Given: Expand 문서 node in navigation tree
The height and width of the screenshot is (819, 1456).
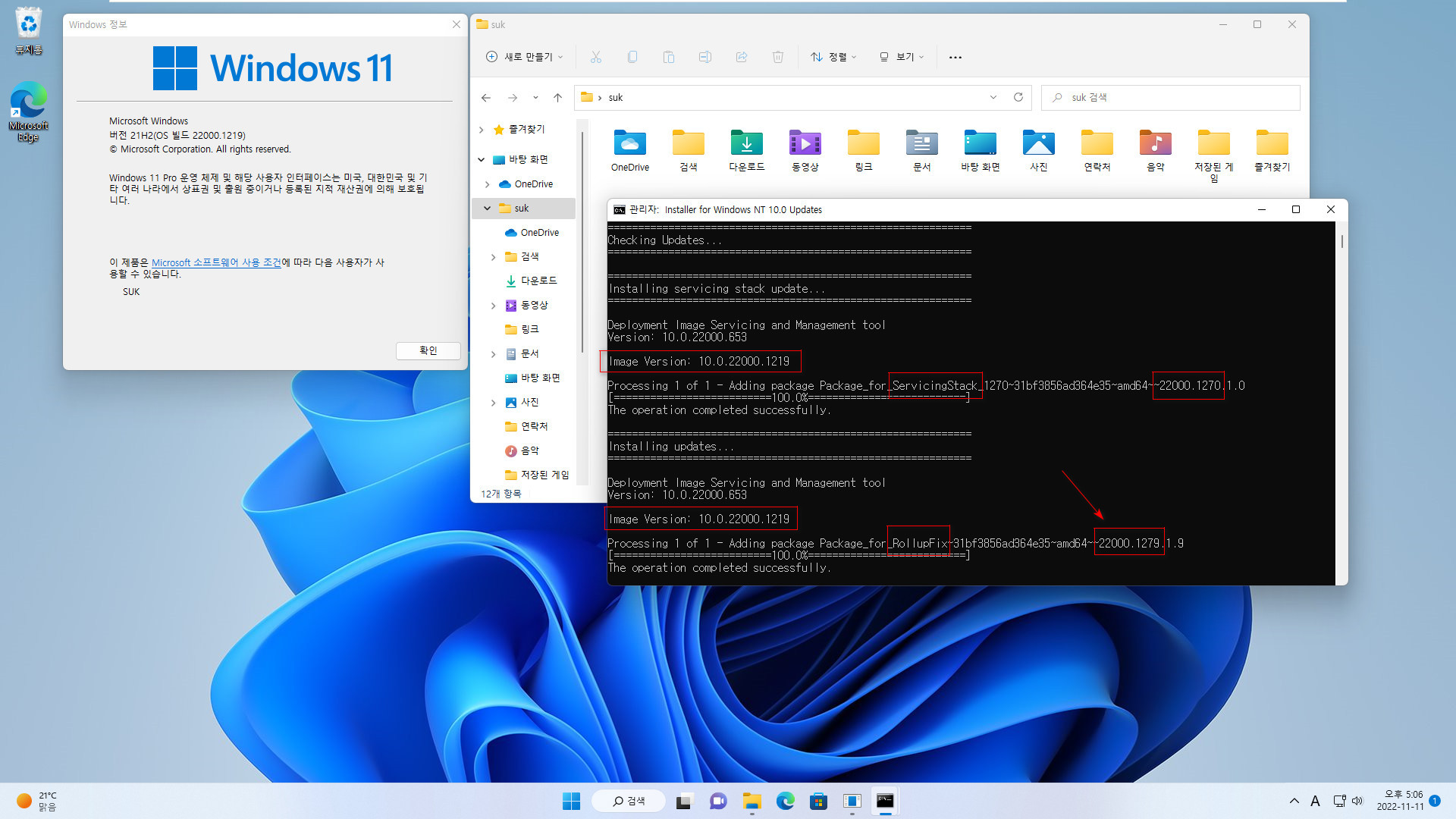Looking at the screenshot, I should tap(494, 354).
